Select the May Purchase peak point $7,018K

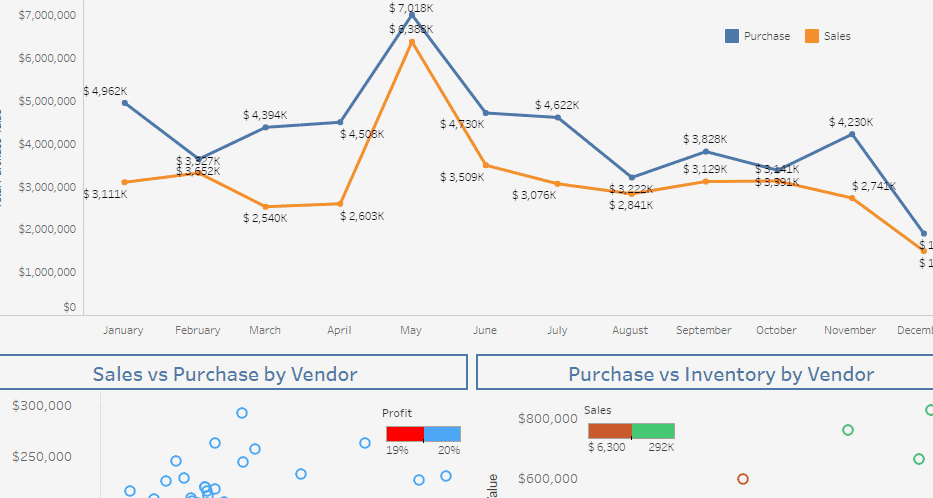411,14
